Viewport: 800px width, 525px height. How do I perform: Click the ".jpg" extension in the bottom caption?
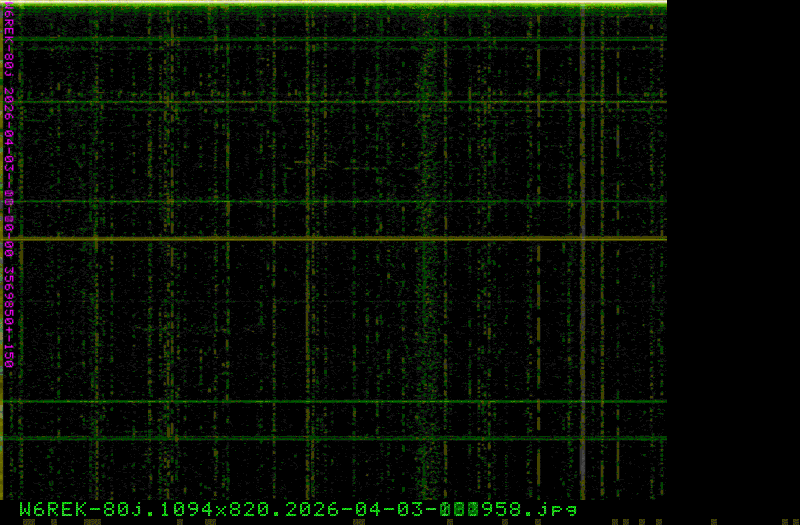click(x=558, y=508)
